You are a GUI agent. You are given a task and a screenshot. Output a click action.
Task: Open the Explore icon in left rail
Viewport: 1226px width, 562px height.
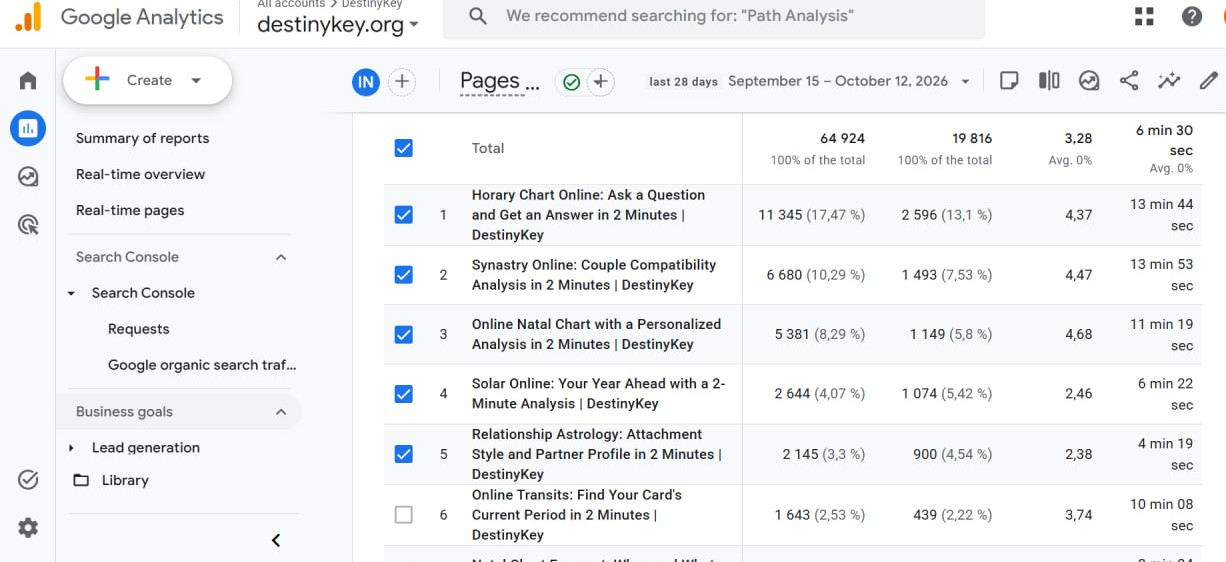[x=28, y=177]
